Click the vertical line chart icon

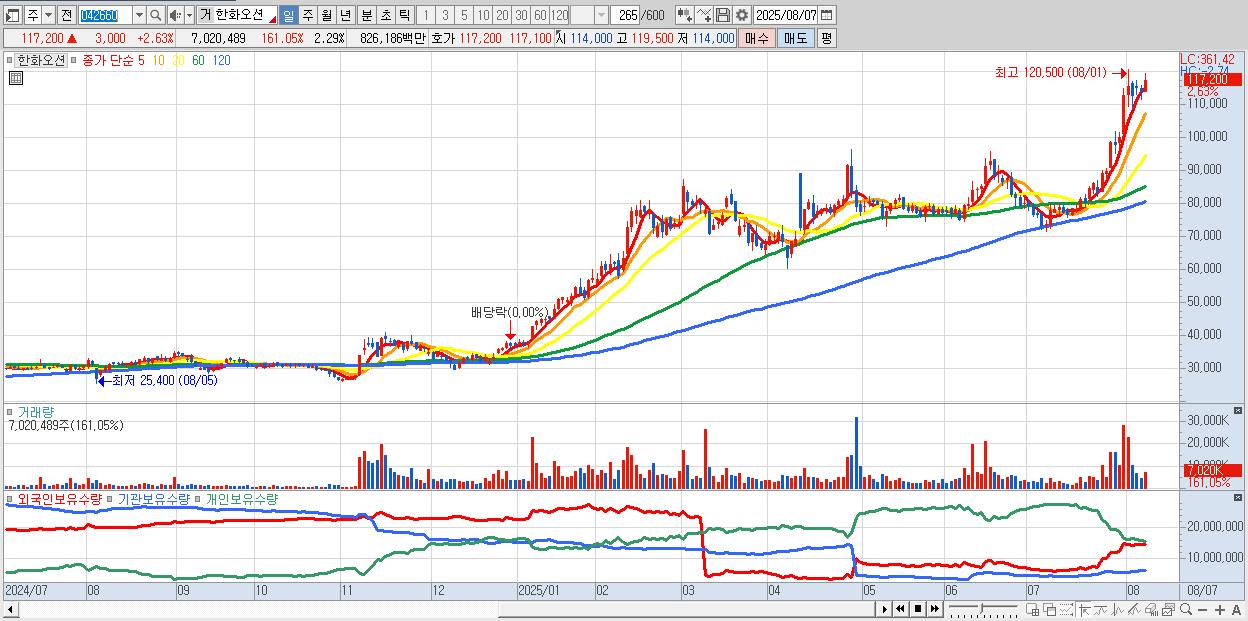(1118, 610)
